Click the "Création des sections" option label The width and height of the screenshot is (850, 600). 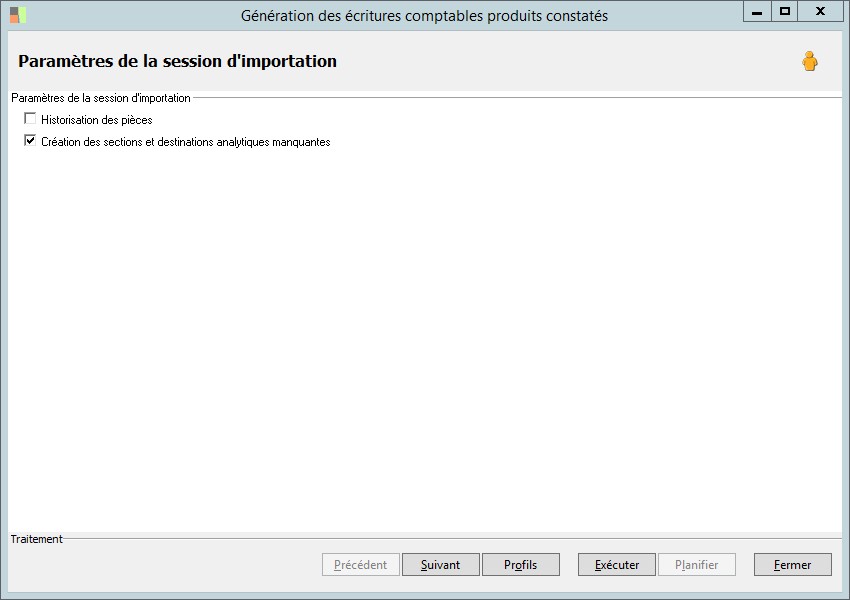[x=186, y=142]
